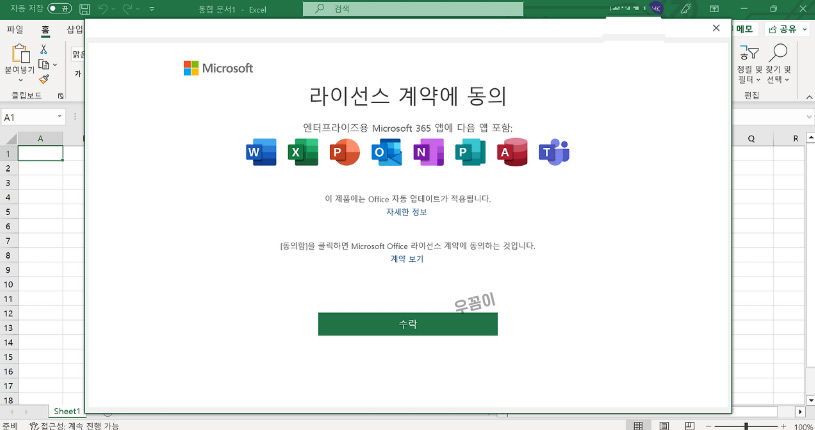815x430 pixels.
Task: Click the OneNote app icon in dialog
Action: (x=428, y=152)
